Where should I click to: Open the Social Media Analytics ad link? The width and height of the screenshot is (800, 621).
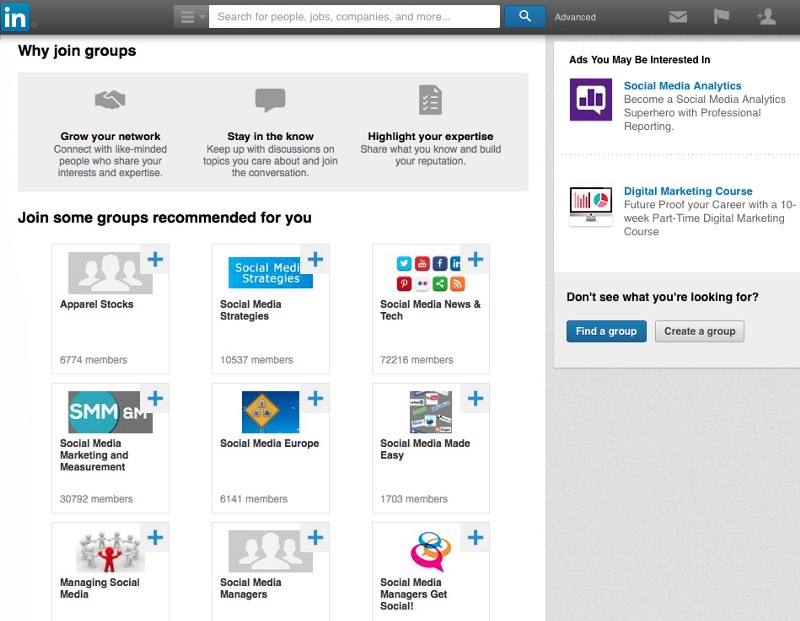pyautogui.click(x=682, y=86)
